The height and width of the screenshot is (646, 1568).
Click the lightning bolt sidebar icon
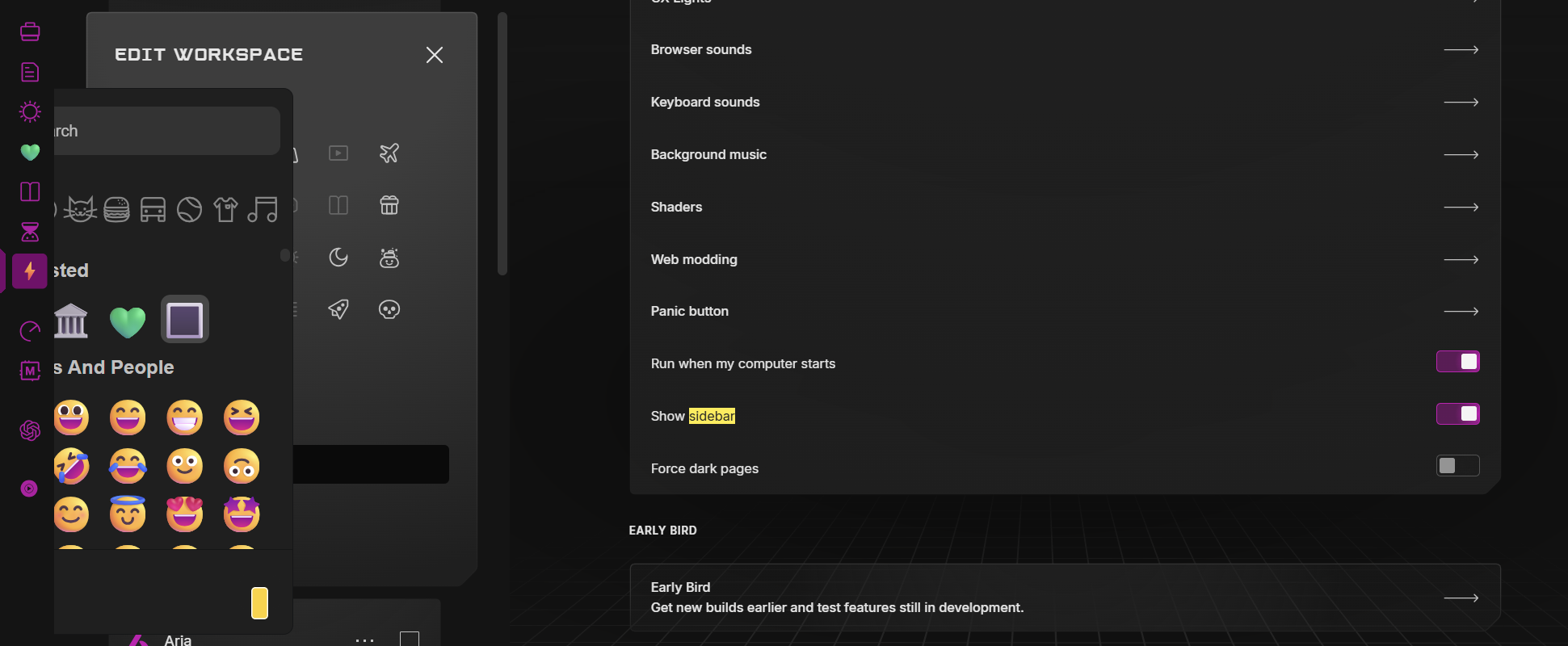click(x=30, y=271)
